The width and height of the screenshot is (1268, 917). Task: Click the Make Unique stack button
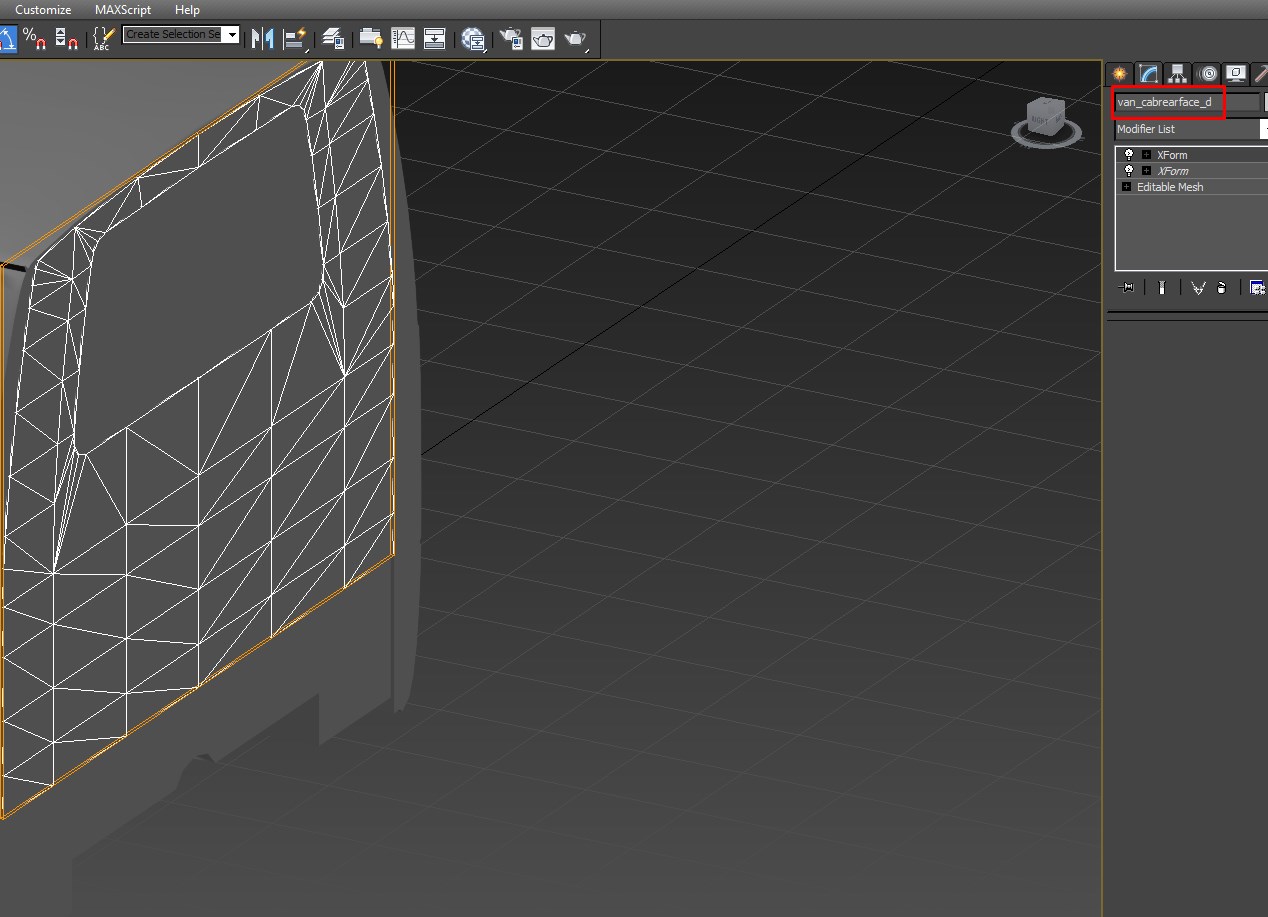click(1198, 288)
